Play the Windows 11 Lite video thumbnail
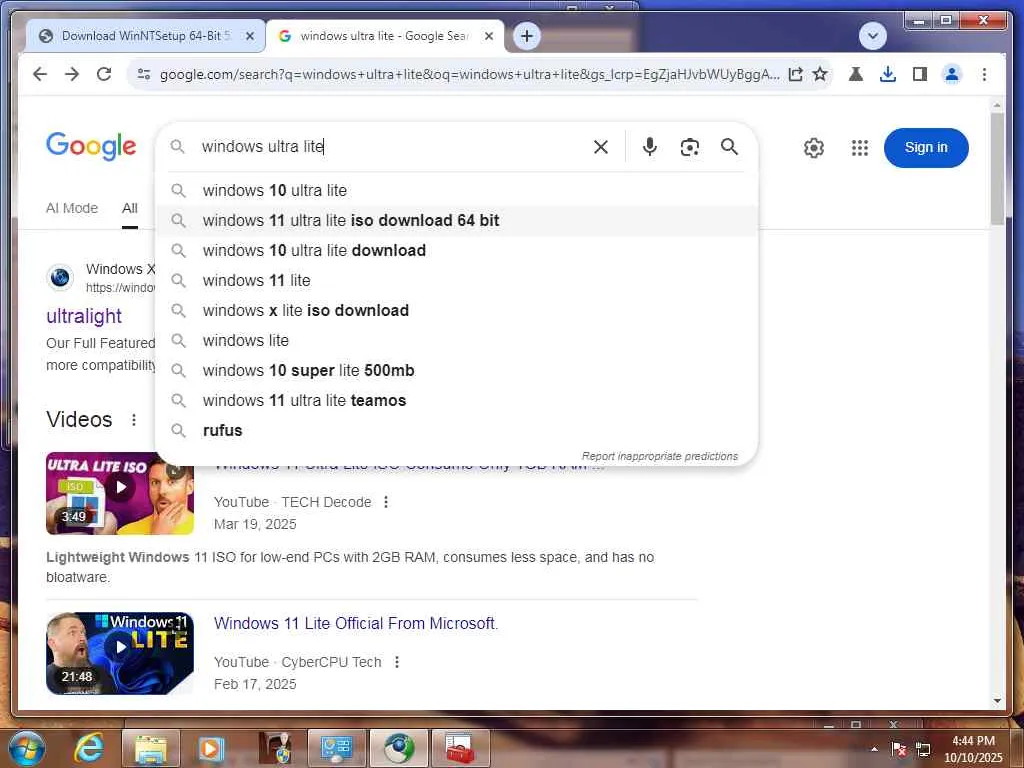The width and height of the screenshot is (1024, 768). pyautogui.click(x=120, y=653)
